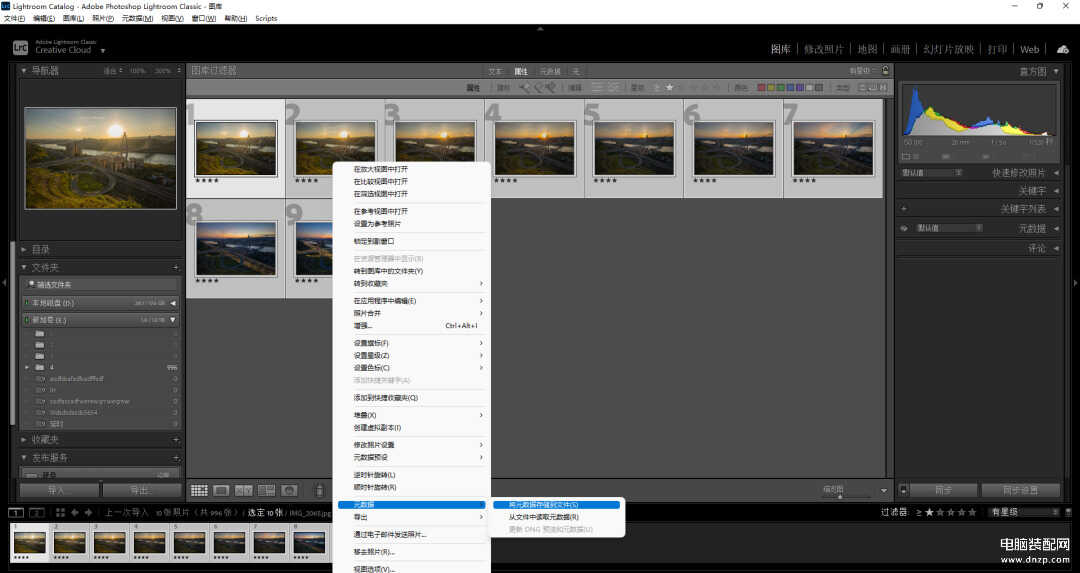Viewport: 1080px width, 573px height.
Task: Select grid thumbnail number 8
Action: [x=236, y=248]
